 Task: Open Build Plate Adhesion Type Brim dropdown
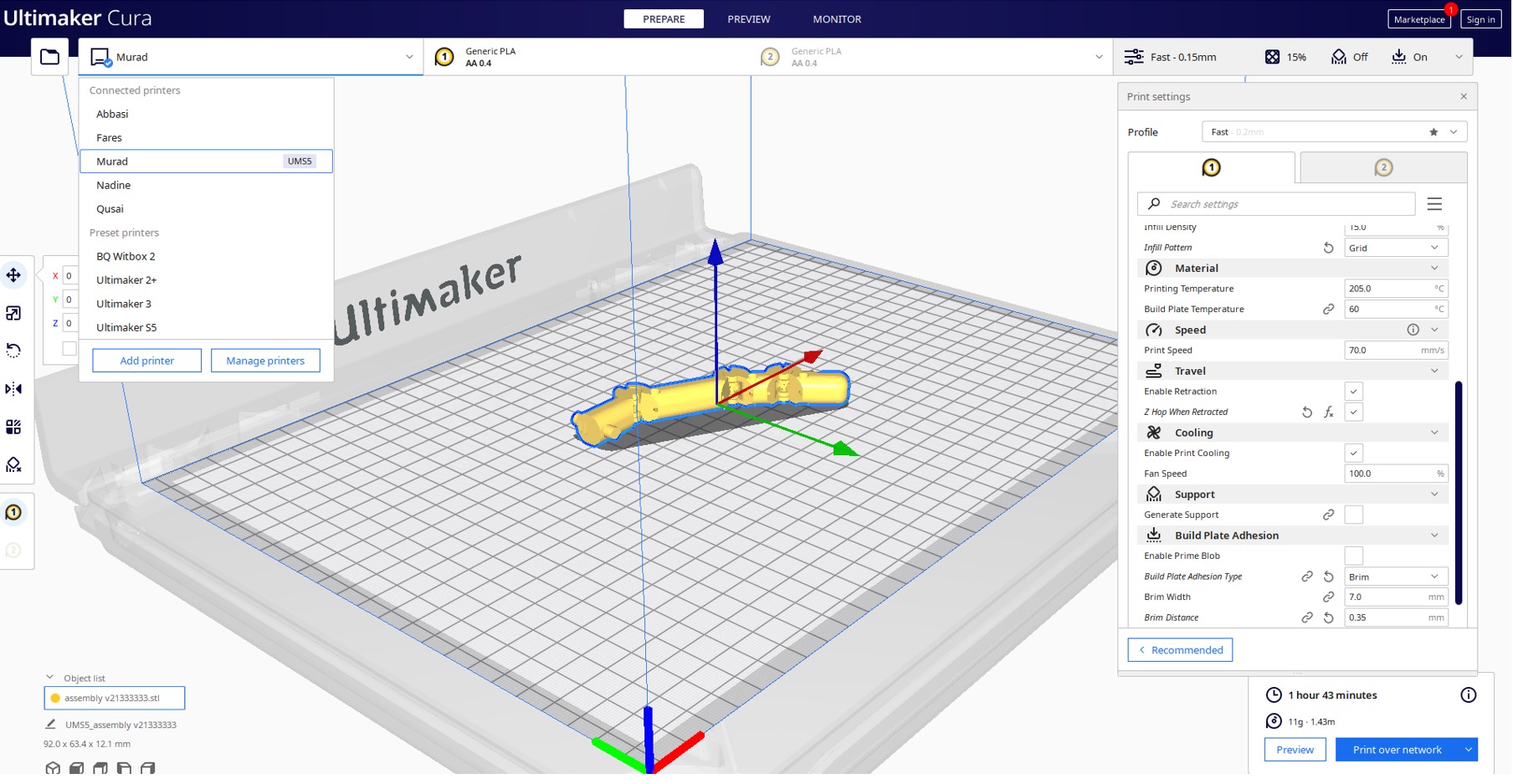click(x=1397, y=577)
